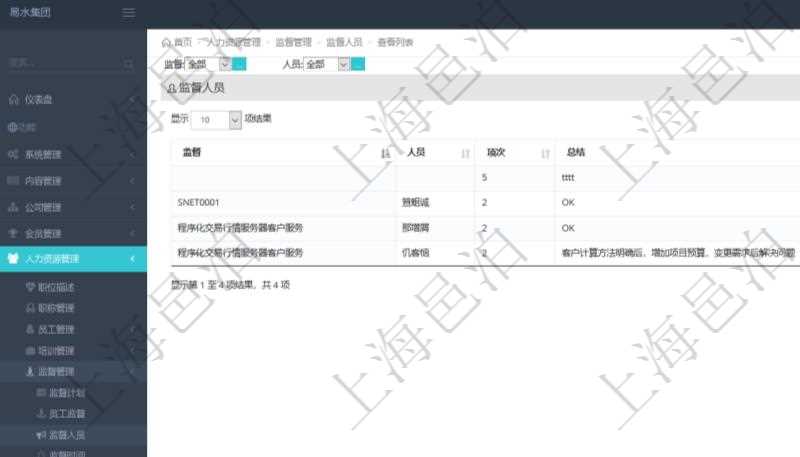Expand the 会员管理 menu chevron
This screenshot has width=800, height=457.
point(132,234)
